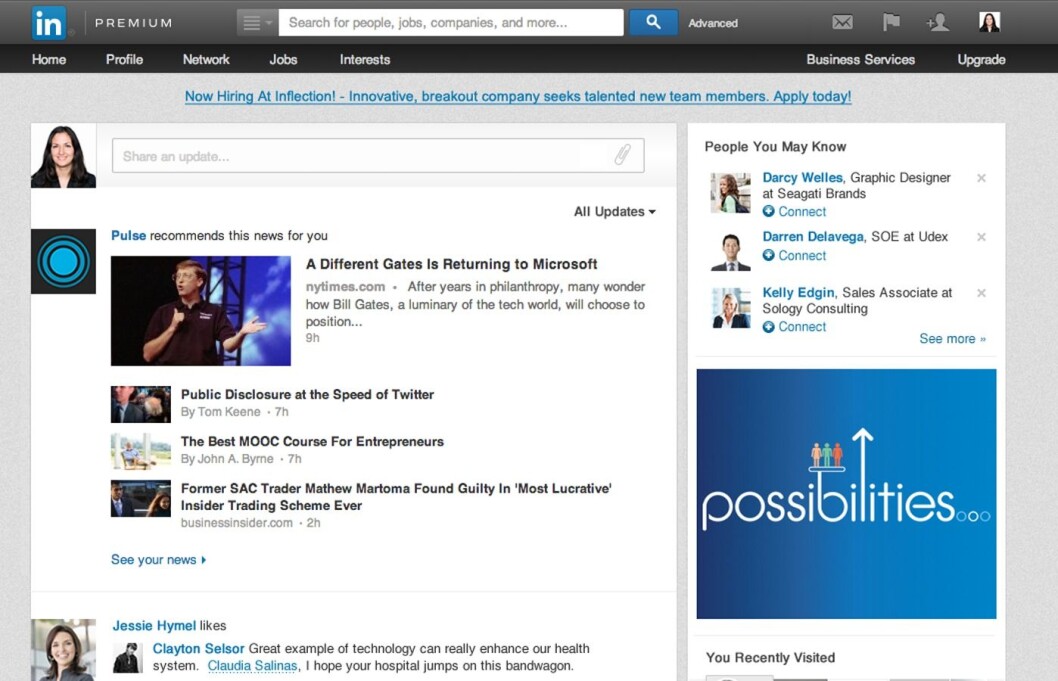Open Darcy Welles' profile name
The height and width of the screenshot is (681, 1058).
pyautogui.click(x=802, y=178)
